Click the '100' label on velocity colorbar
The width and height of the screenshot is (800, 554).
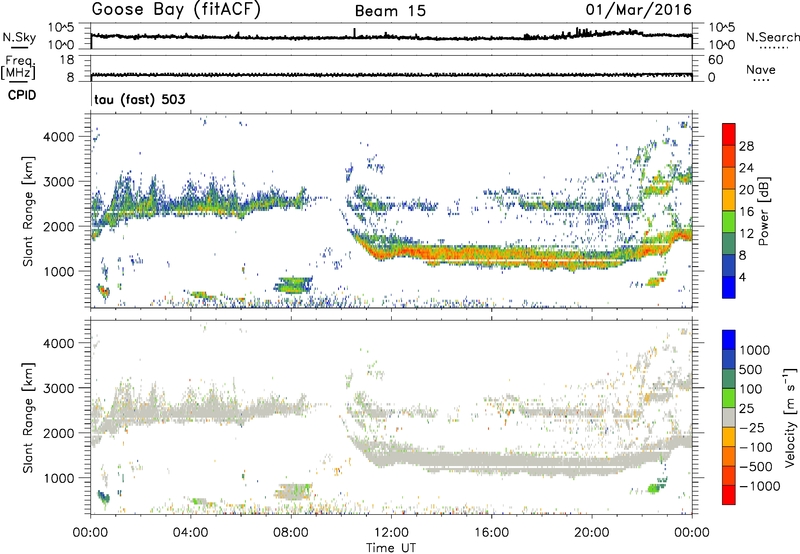[752, 389]
